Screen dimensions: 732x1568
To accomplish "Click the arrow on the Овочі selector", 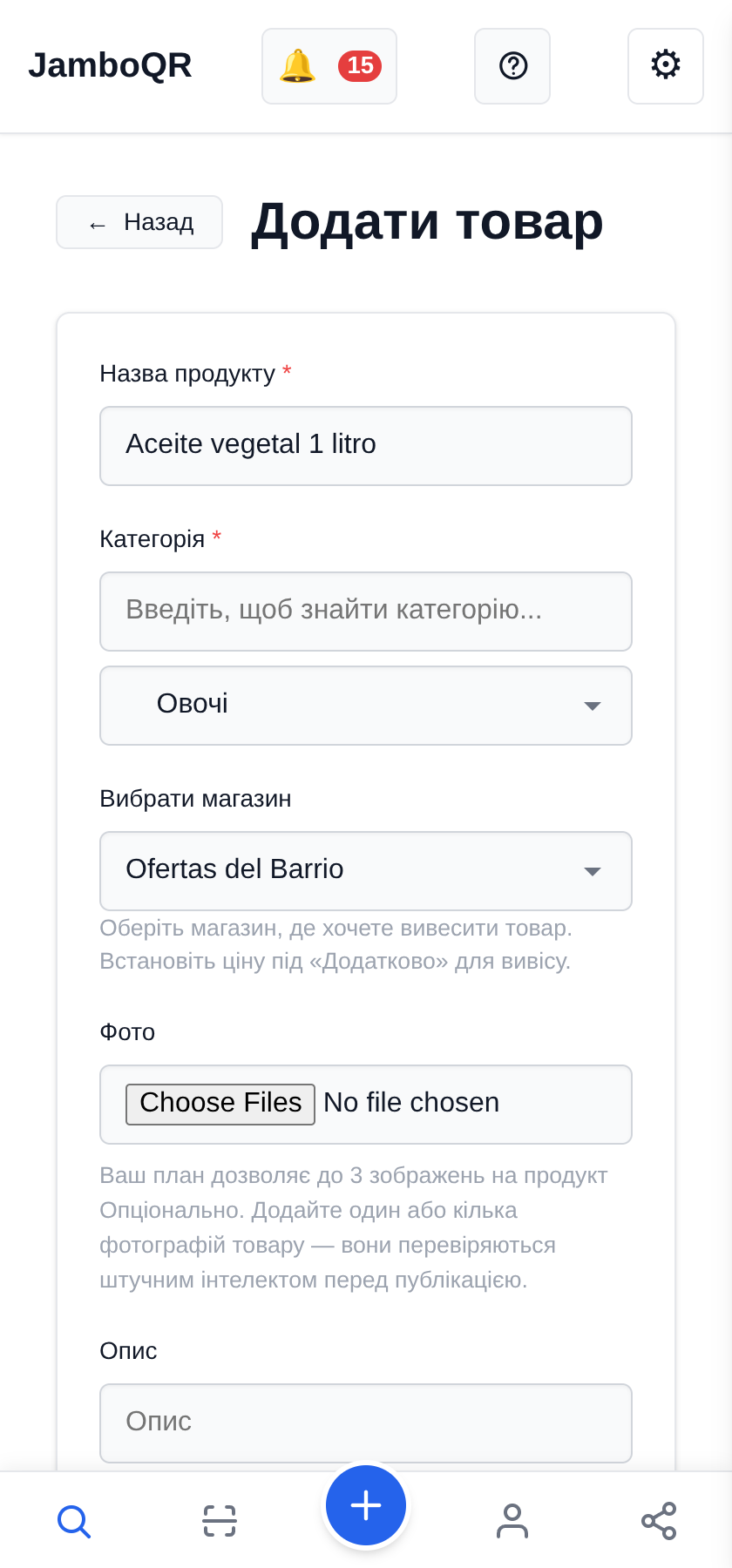I will pos(593,706).
